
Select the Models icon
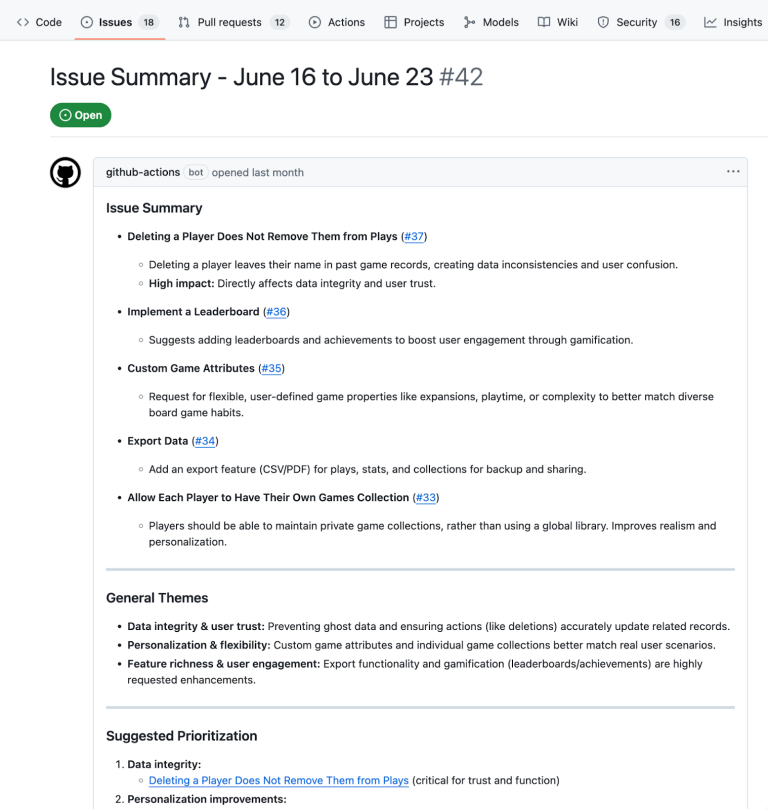click(466, 21)
